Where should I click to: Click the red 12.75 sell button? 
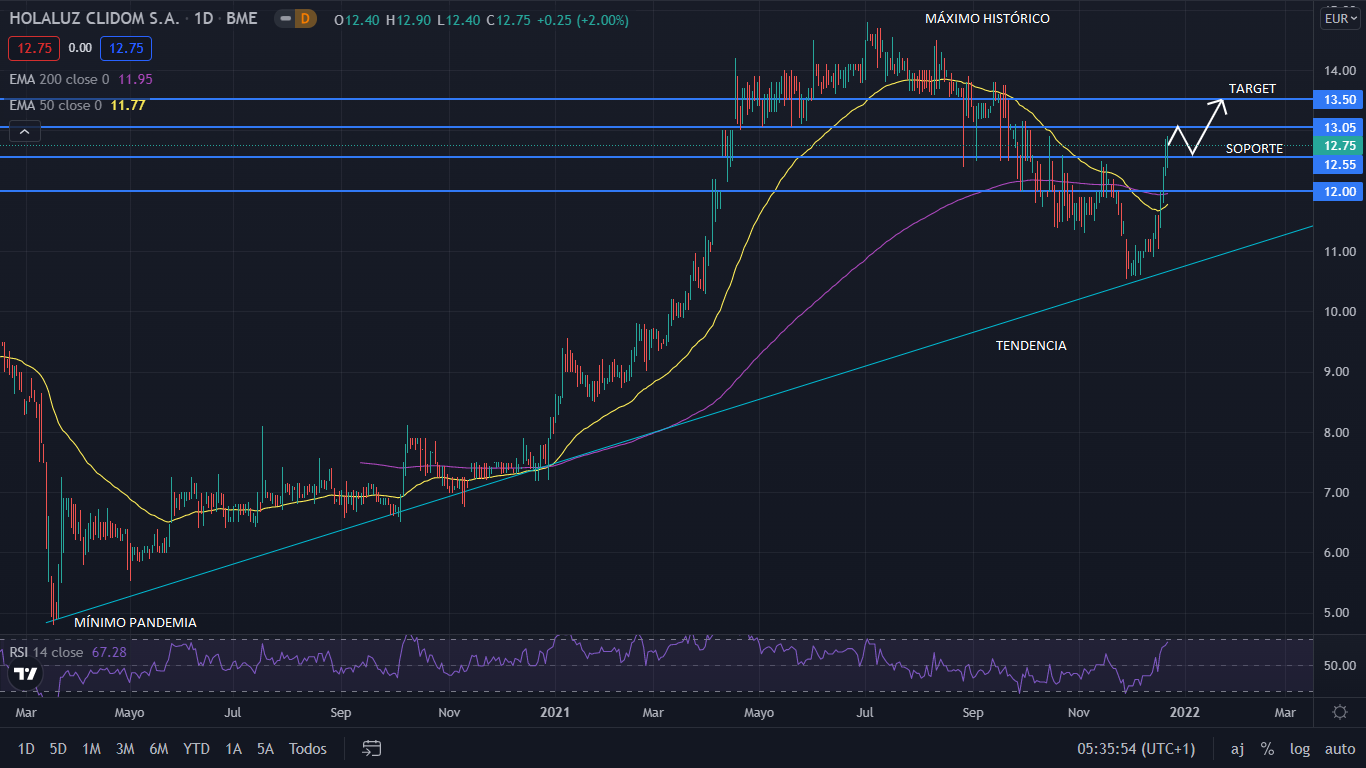point(34,48)
